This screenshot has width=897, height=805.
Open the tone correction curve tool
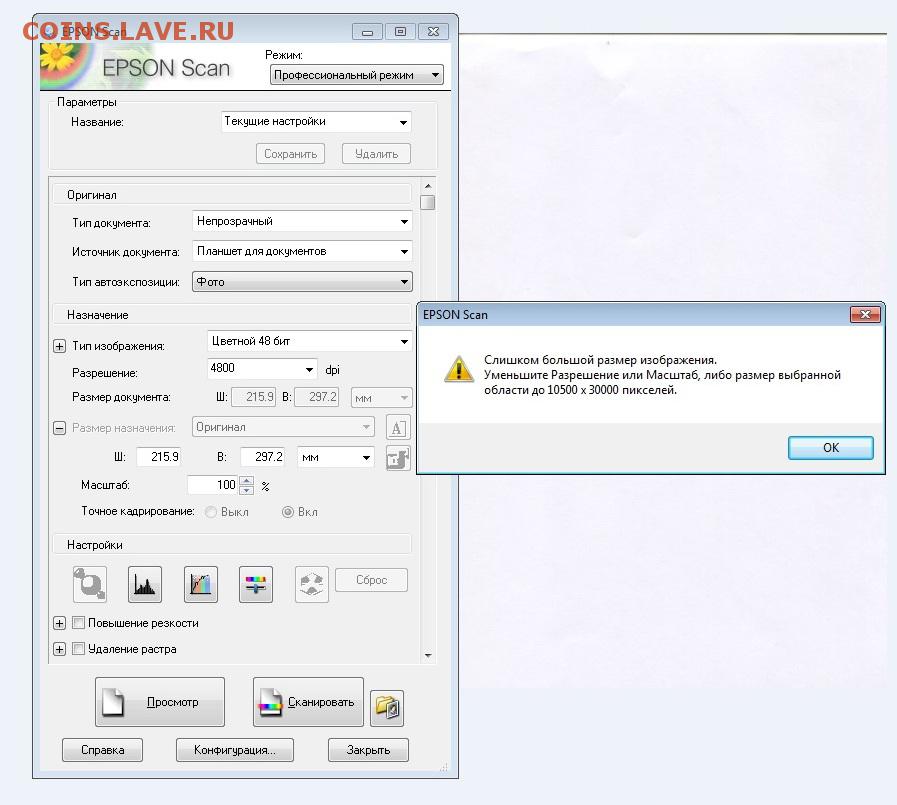click(x=201, y=584)
